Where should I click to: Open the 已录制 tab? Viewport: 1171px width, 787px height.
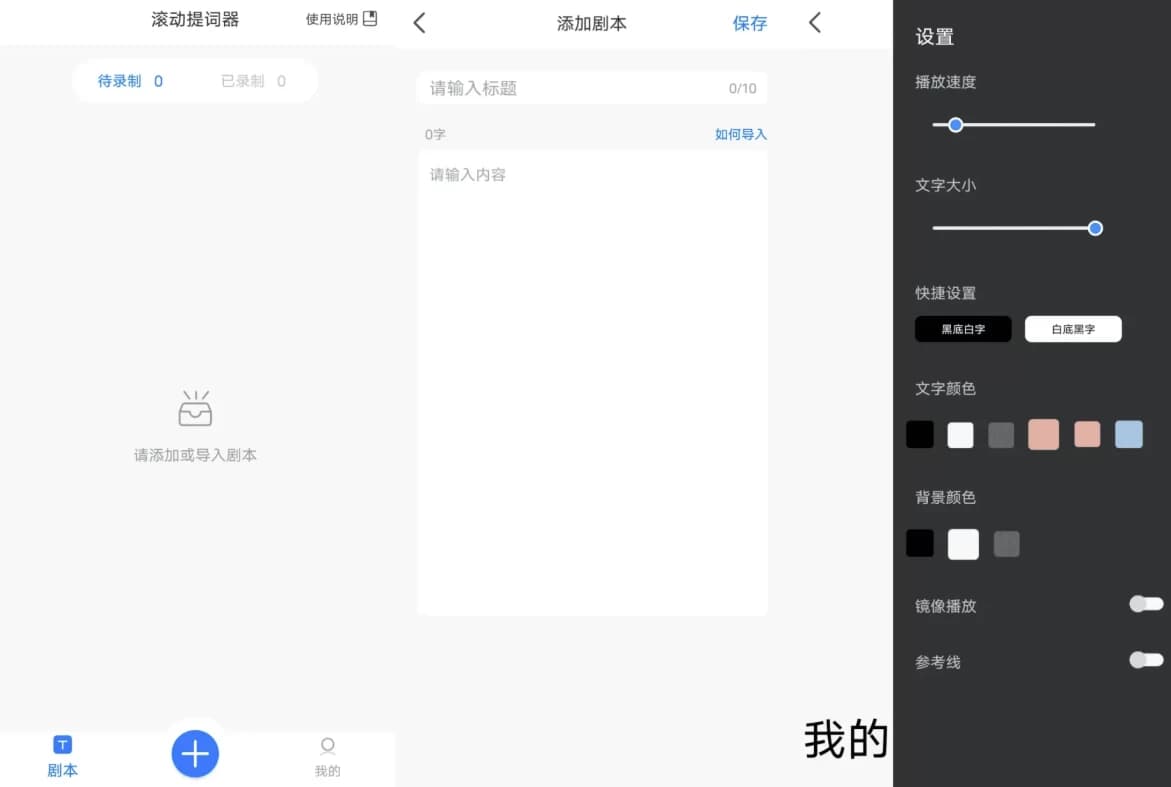click(x=255, y=81)
